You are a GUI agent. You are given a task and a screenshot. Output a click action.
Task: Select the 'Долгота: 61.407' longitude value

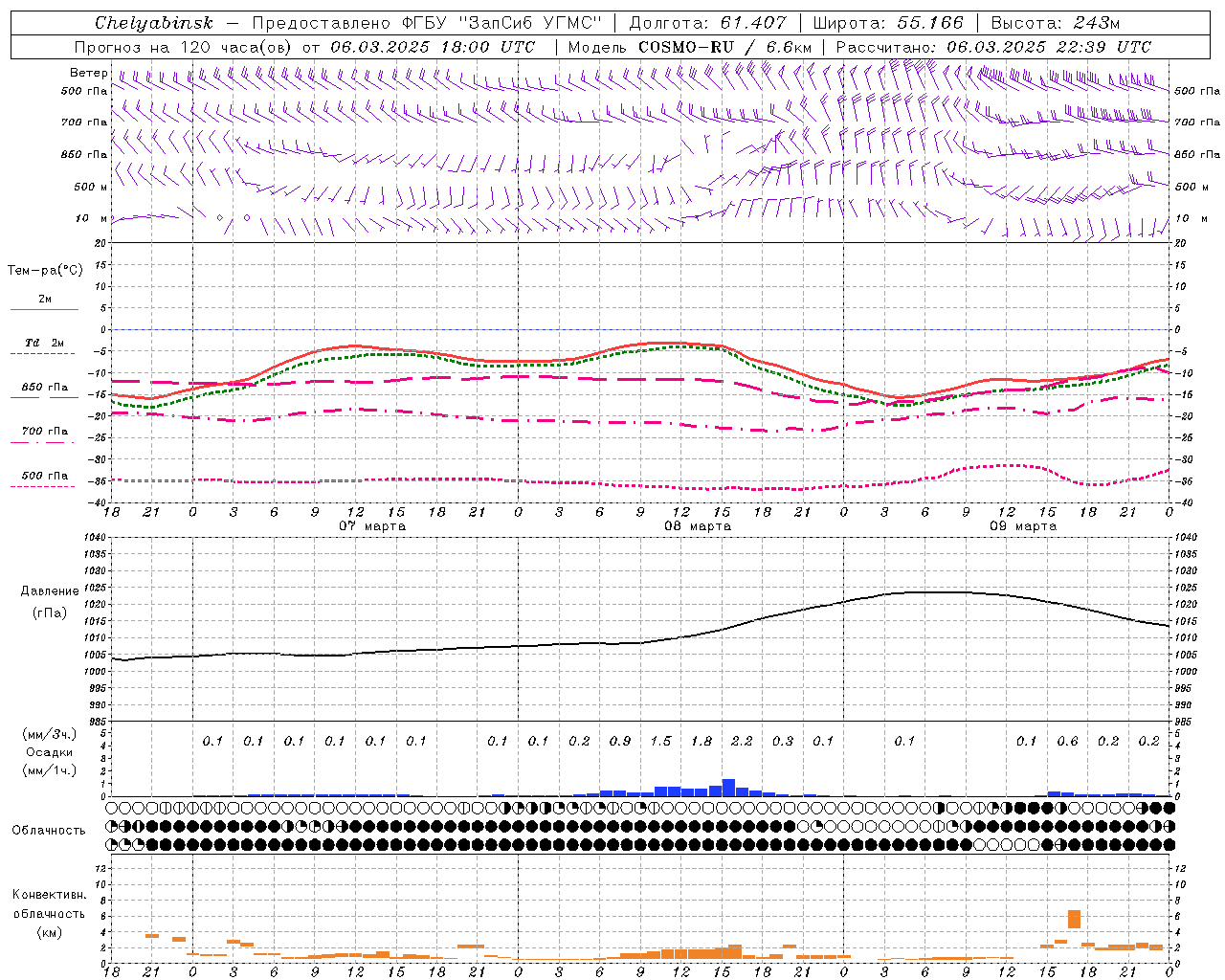(x=707, y=23)
